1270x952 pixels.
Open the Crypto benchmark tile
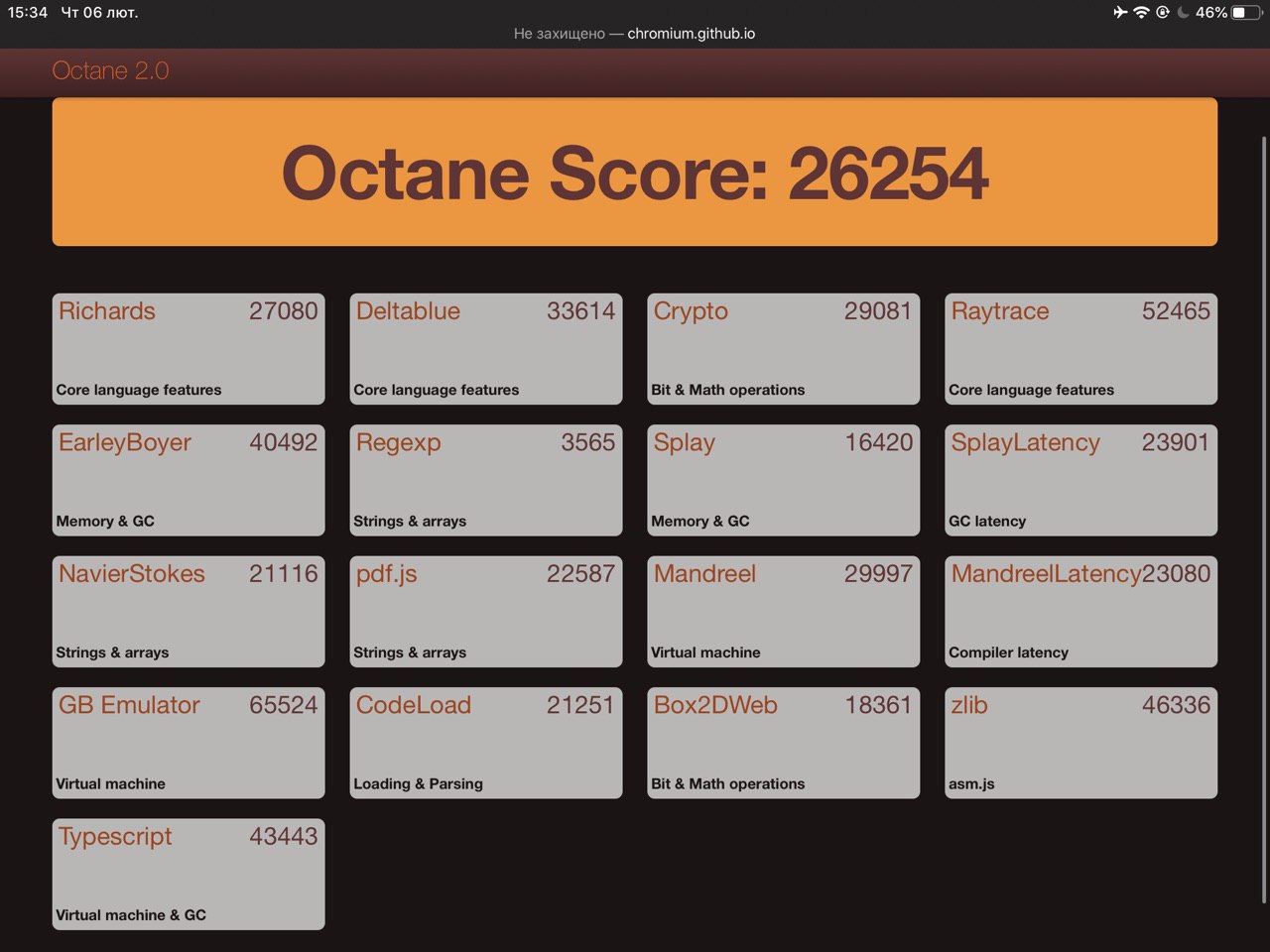point(784,348)
